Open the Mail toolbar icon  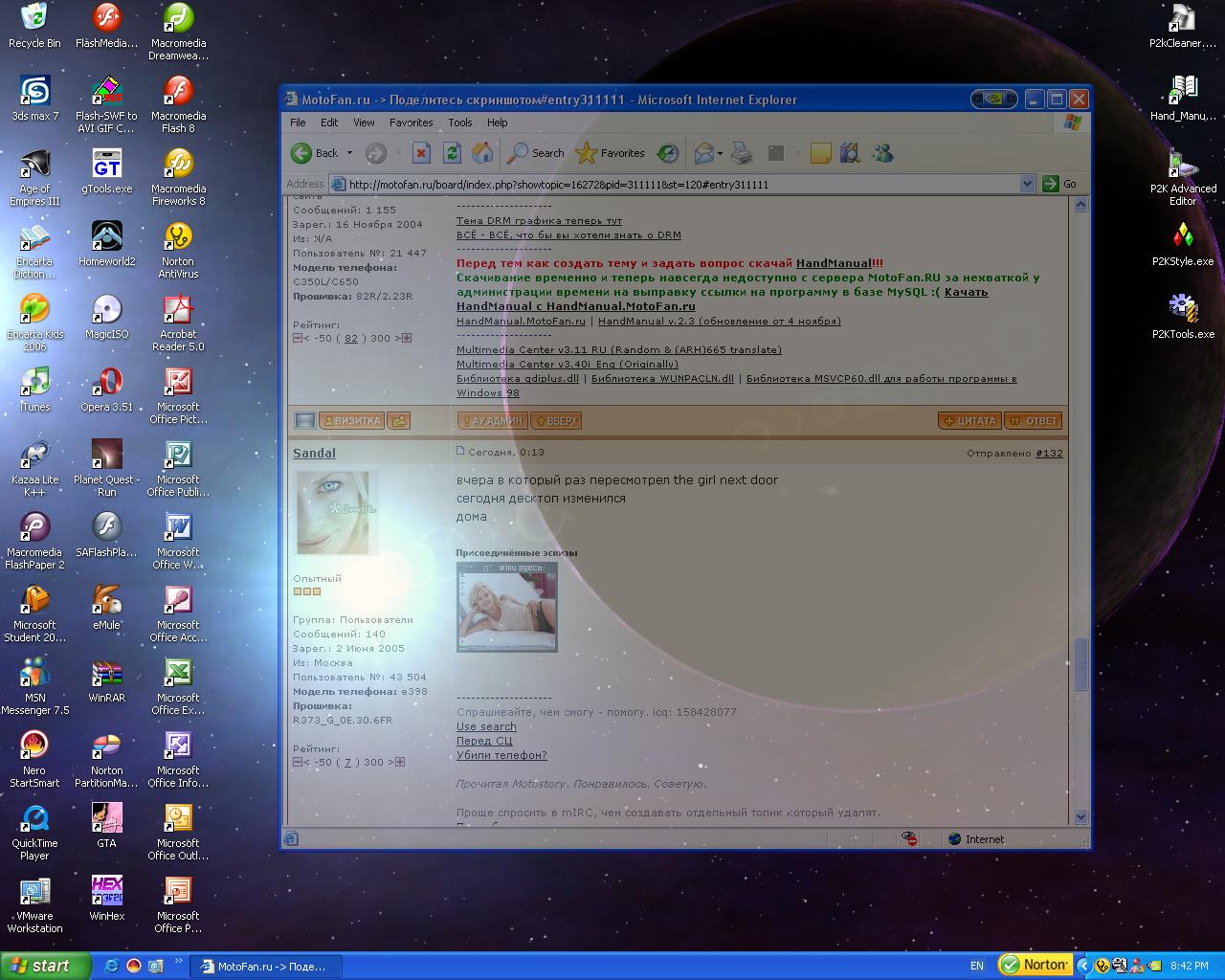coord(704,153)
